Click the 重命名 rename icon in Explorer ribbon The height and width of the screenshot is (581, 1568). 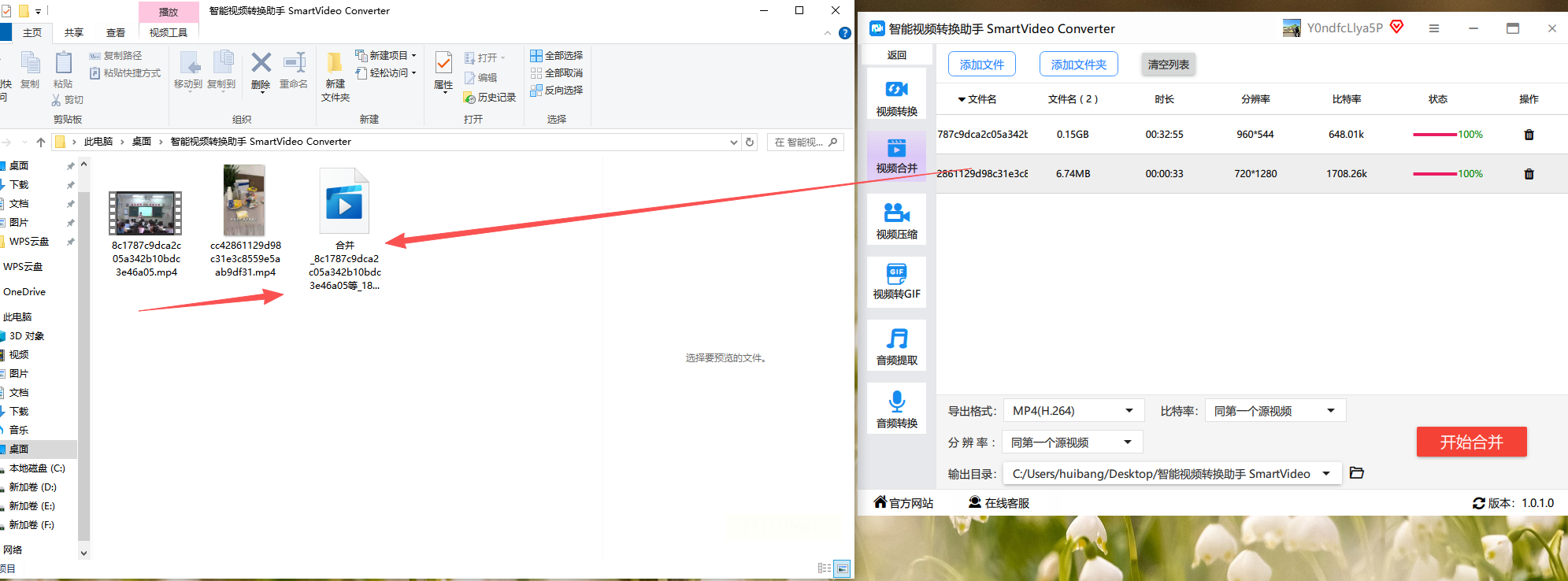click(294, 70)
